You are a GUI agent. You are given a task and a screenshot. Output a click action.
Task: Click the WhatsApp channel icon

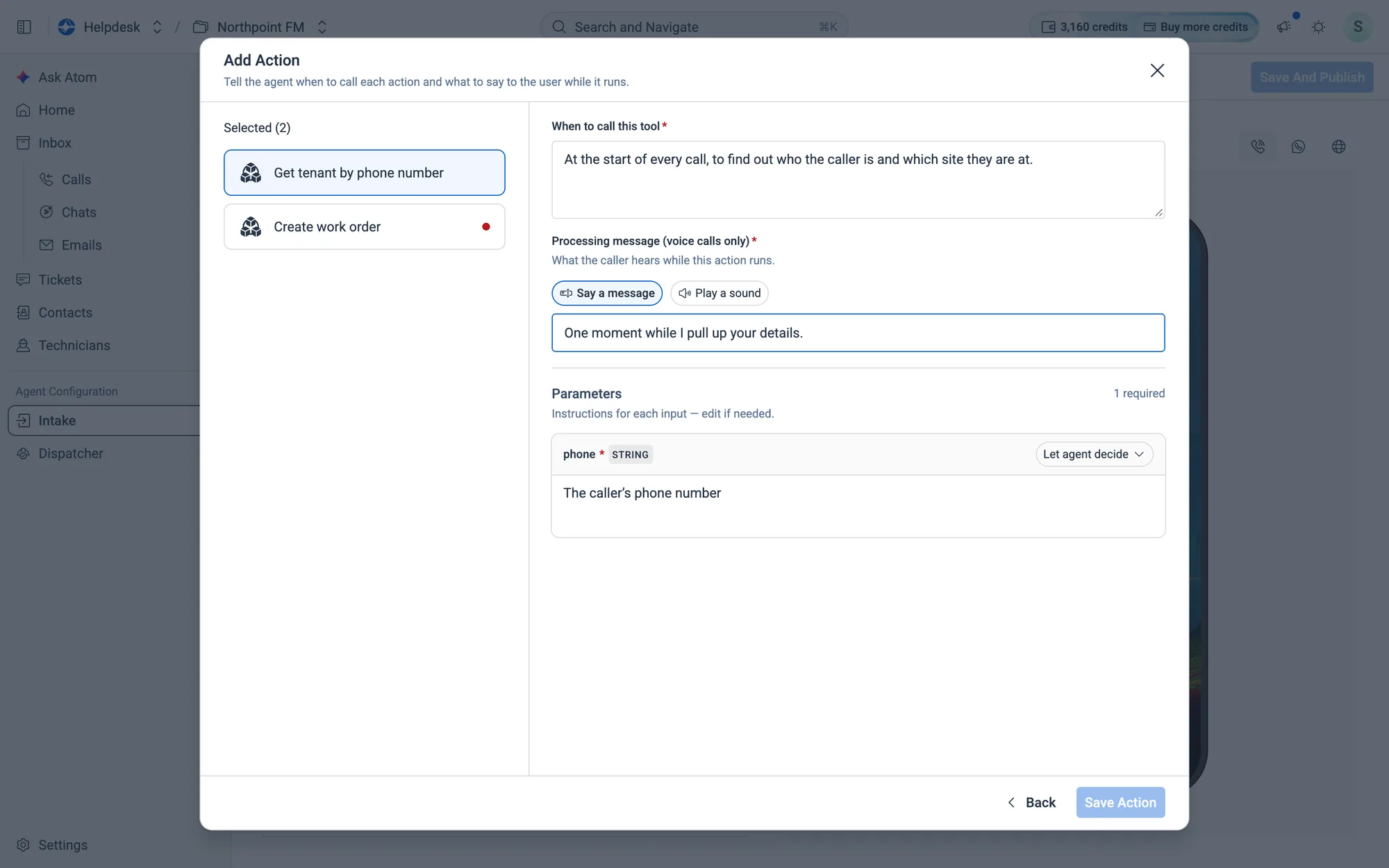[x=1298, y=147]
